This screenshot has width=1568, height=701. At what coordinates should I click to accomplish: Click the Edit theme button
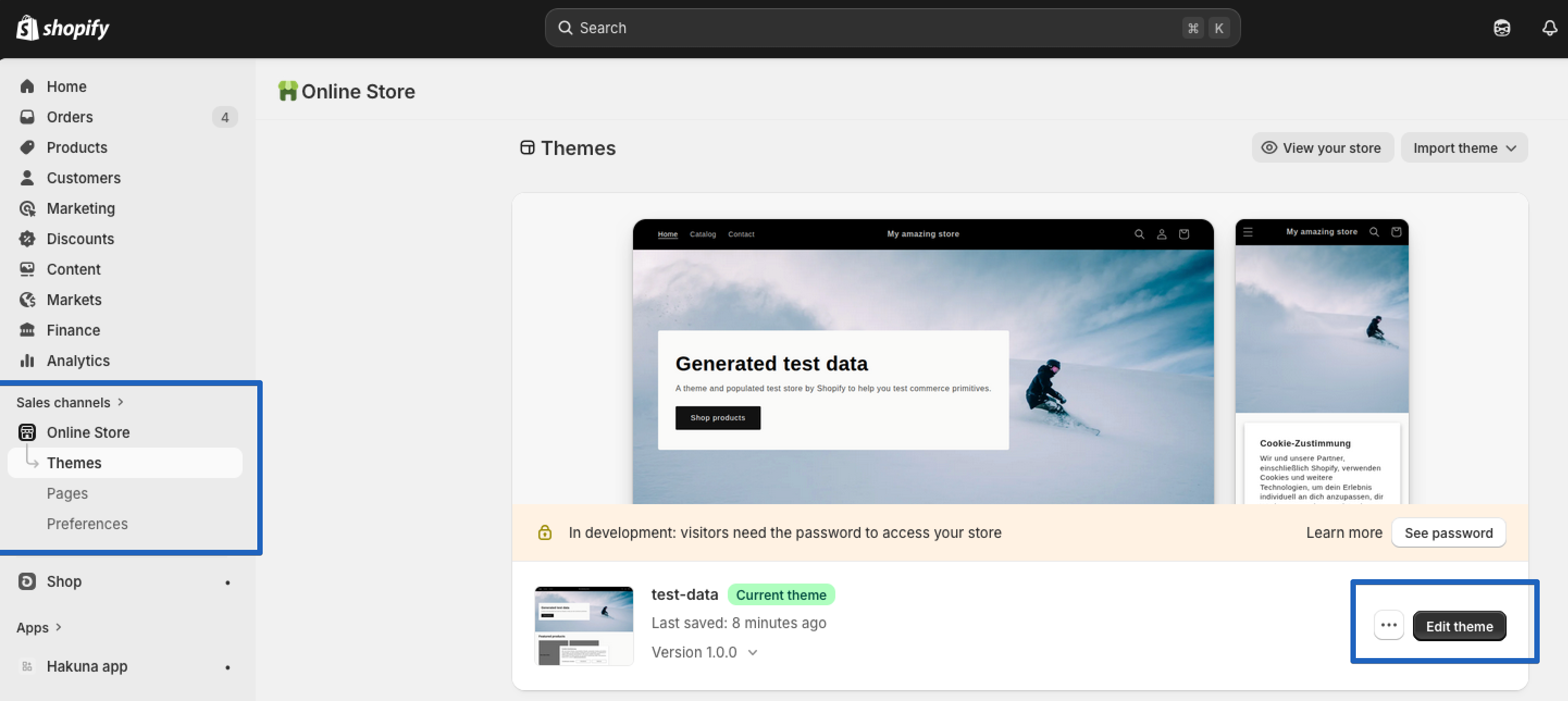point(1459,626)
